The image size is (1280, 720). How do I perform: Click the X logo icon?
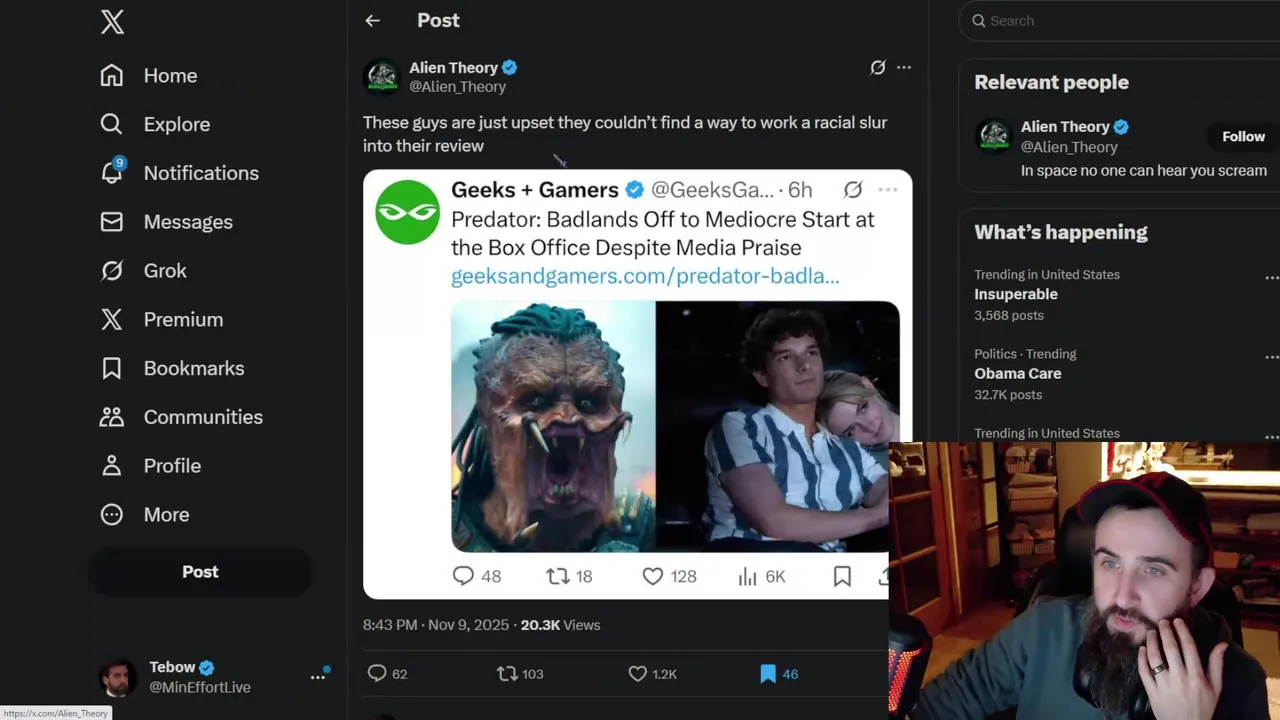coord(112,22)
